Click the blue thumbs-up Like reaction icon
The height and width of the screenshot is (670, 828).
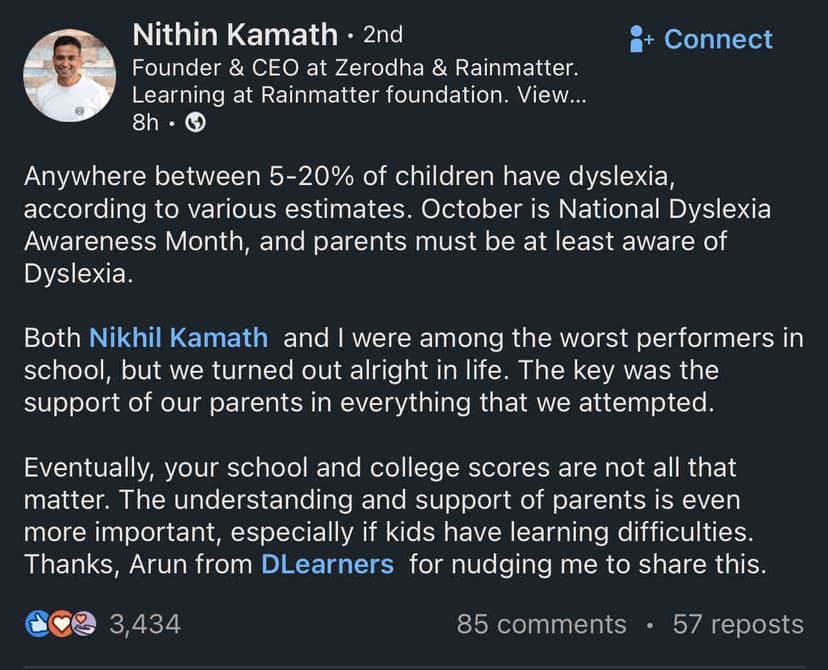click(x=35, y=625)
